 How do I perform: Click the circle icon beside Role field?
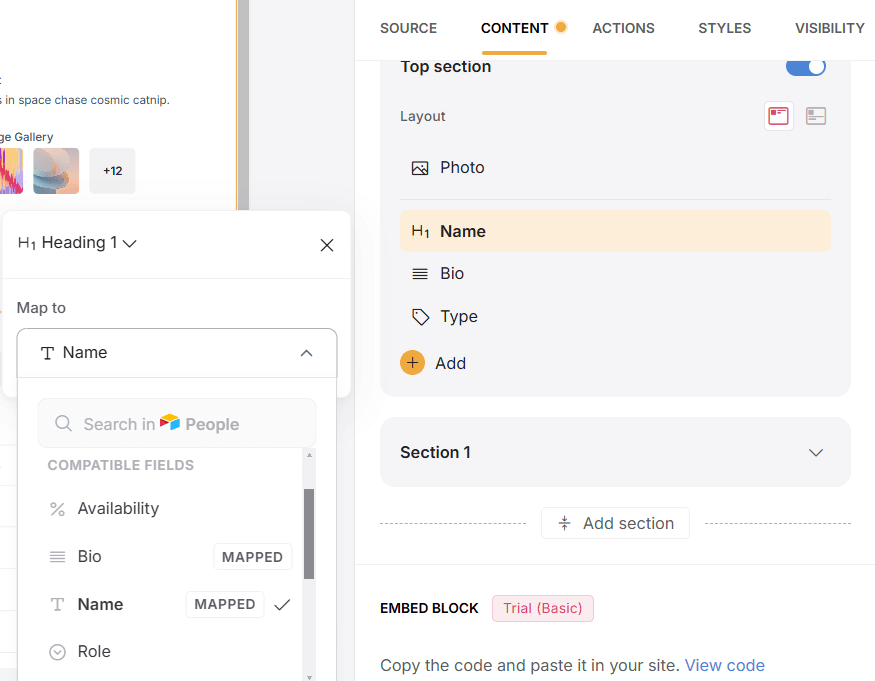(58, 651)
